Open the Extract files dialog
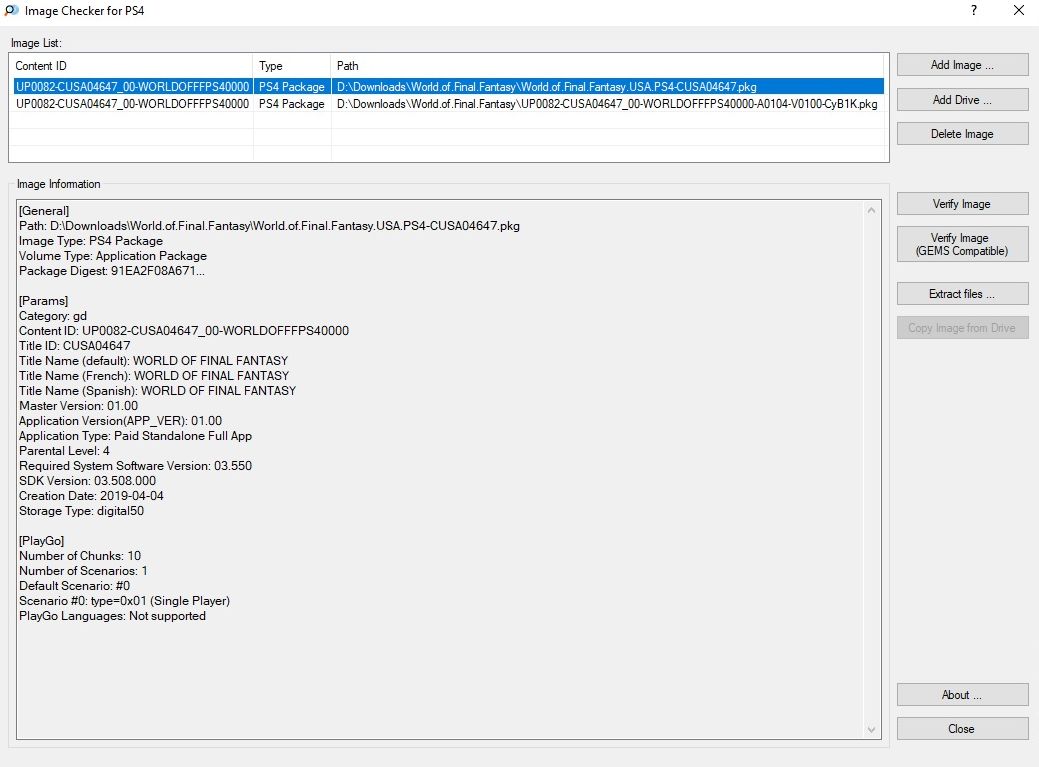Viewport: 1039px width, 767px height. [x=962, y=293]
